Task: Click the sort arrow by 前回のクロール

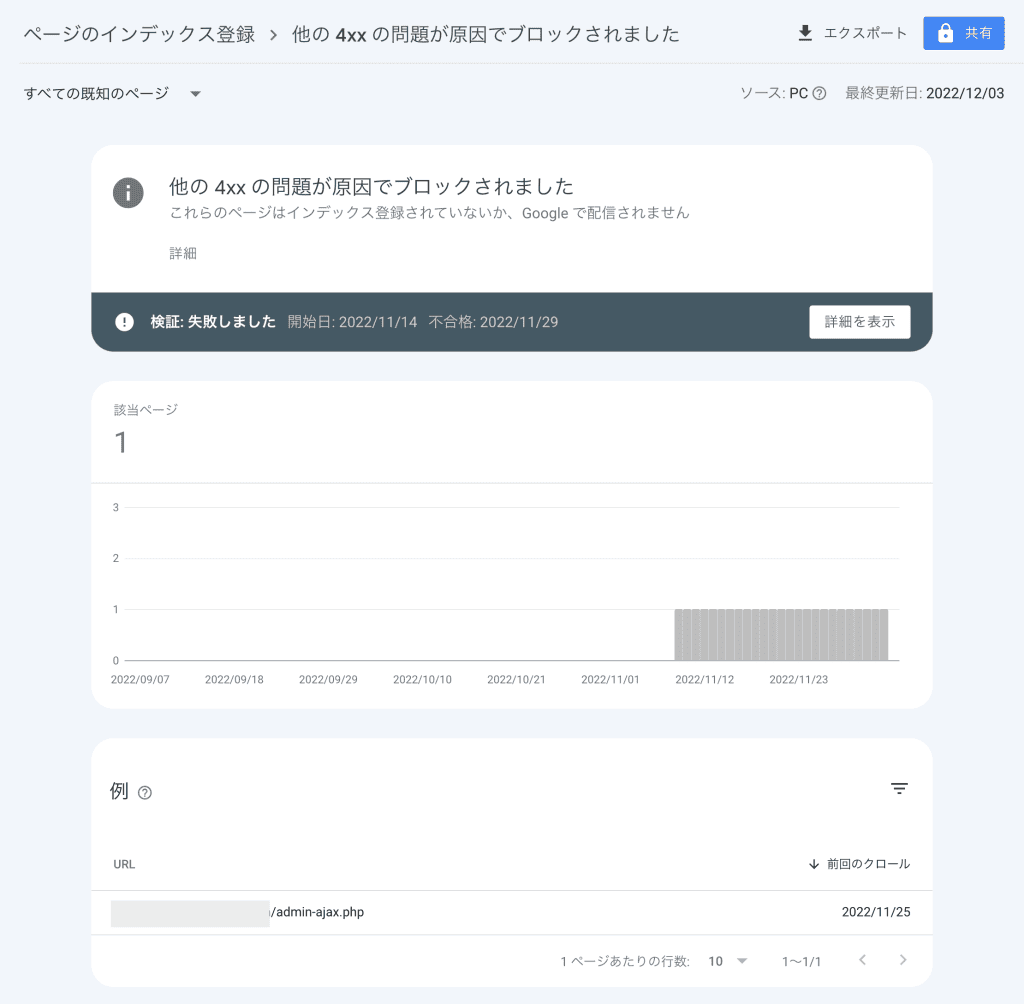Action: (814, 864)
